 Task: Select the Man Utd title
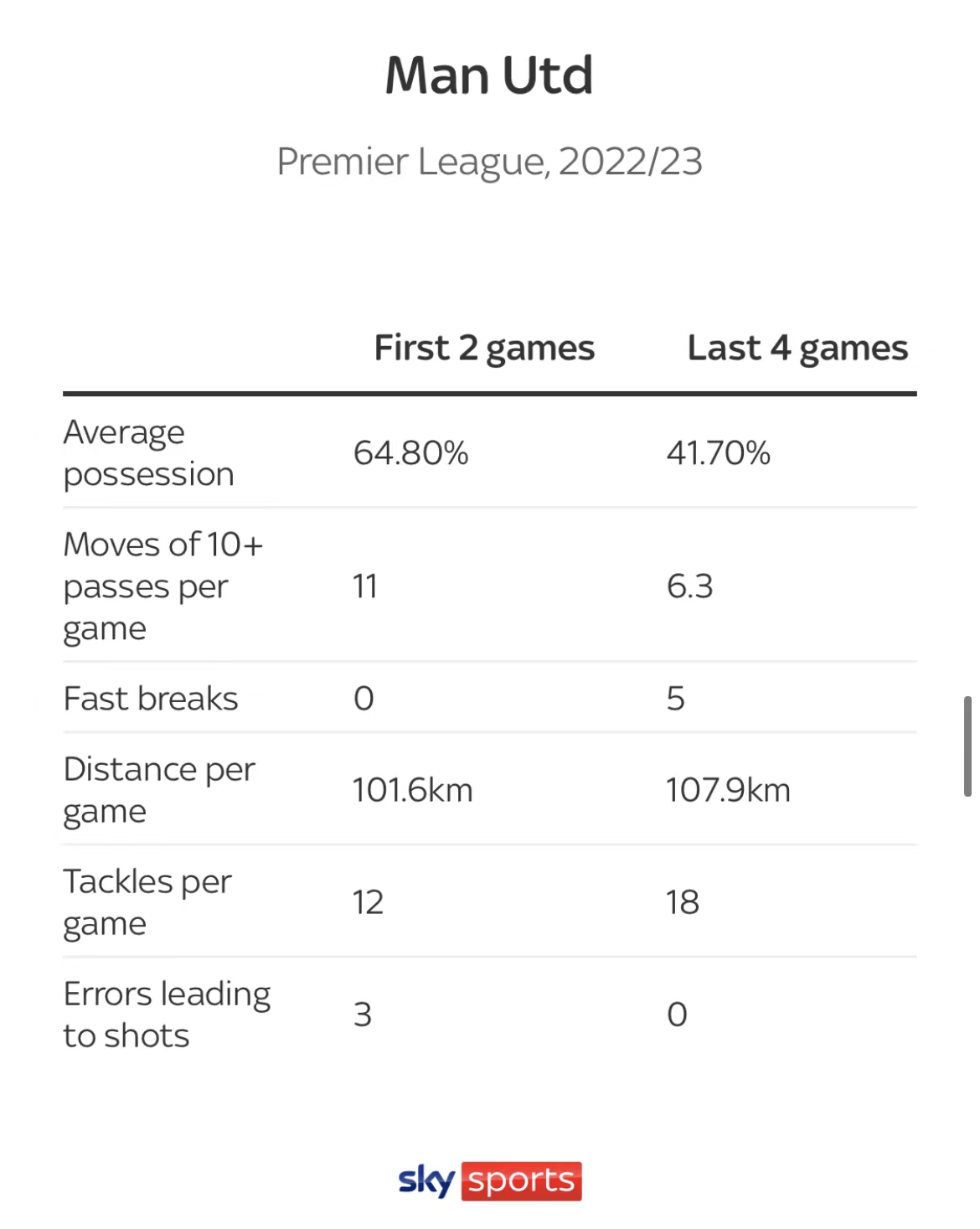pos(489,75)
